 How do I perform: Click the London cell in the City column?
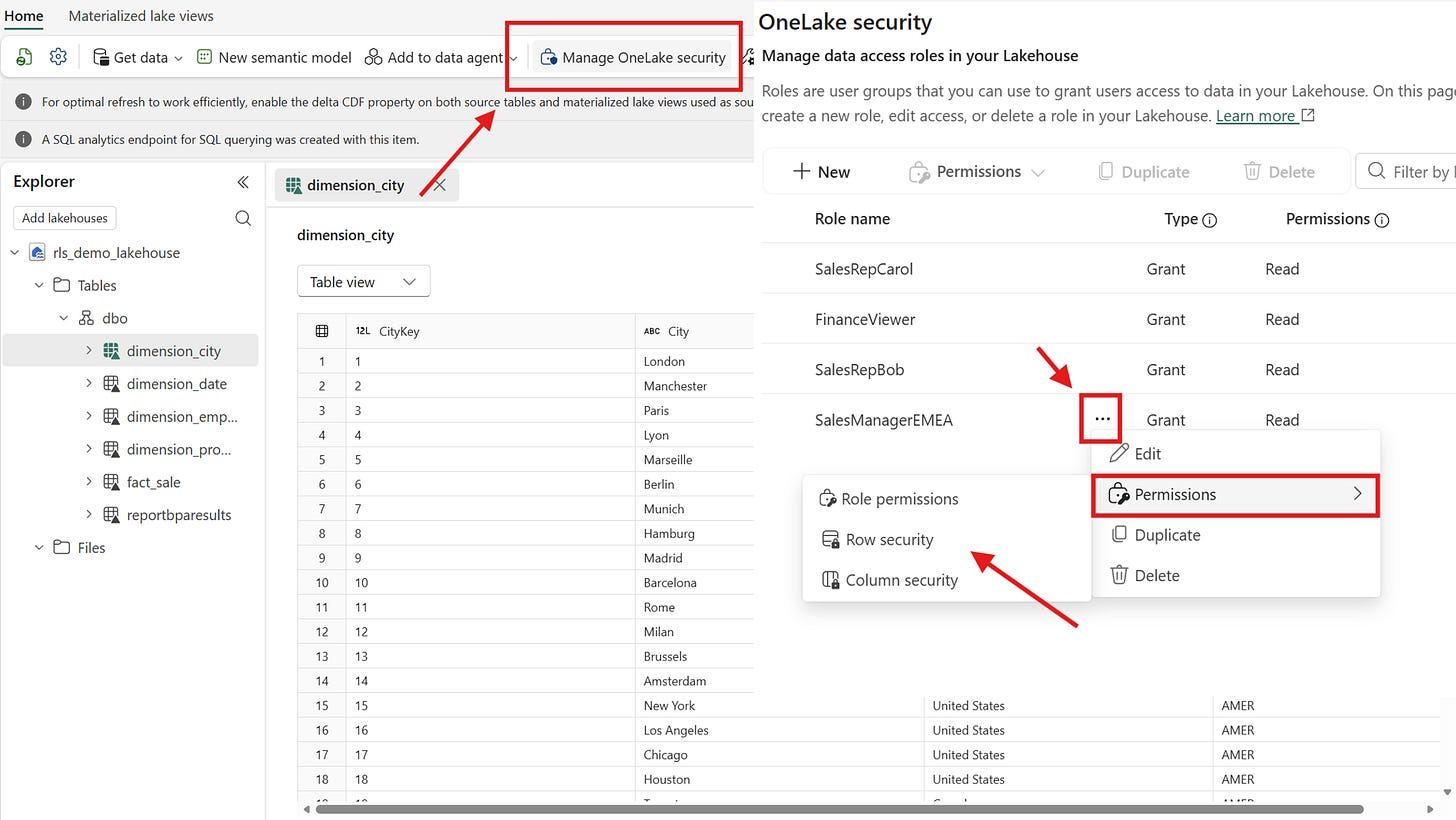[694, 362]
